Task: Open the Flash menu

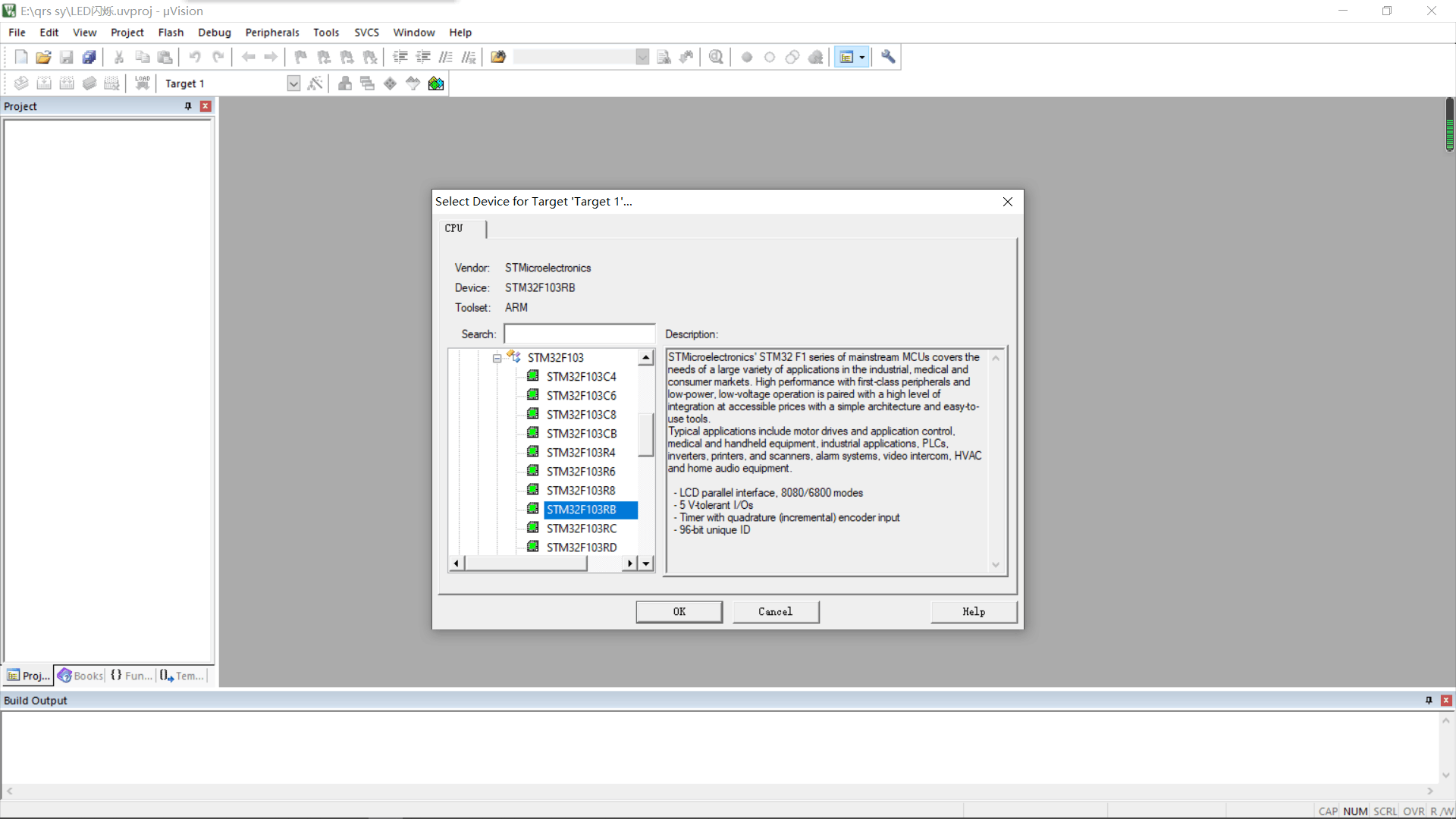Action: click(x=171, y=33)
